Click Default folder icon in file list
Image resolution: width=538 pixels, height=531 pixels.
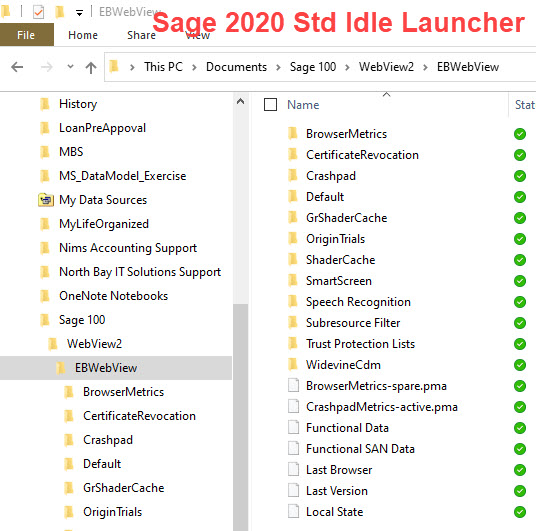pos(293,197)
